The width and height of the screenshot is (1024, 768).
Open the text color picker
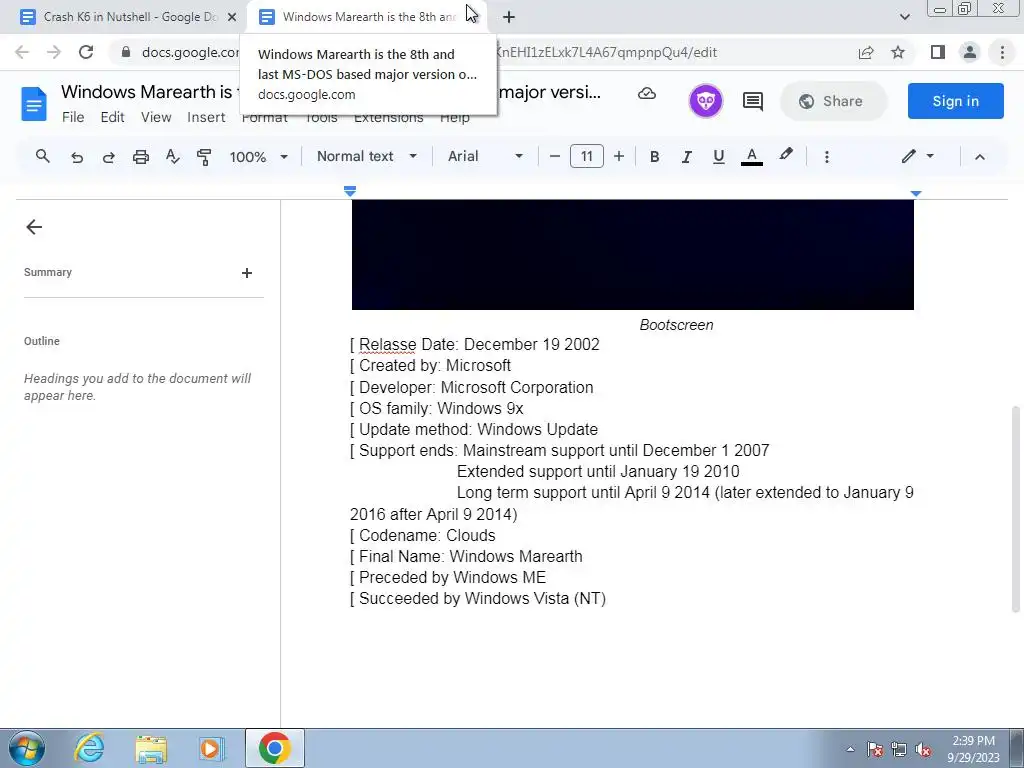coord(752,157)
